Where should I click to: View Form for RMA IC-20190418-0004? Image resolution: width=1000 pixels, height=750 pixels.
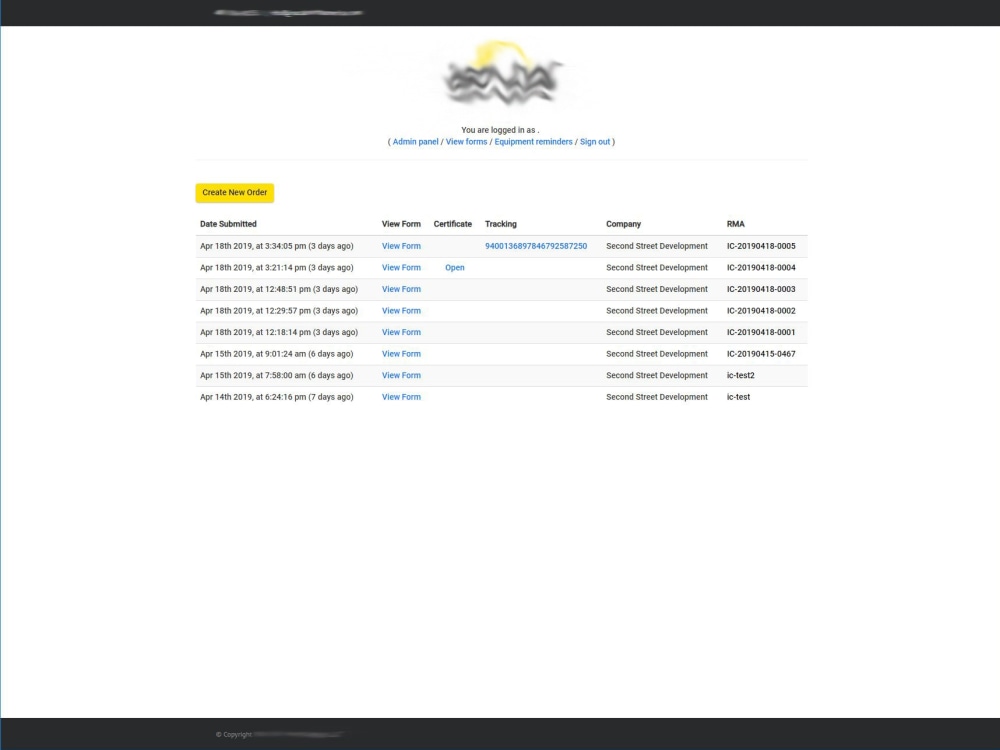point(401,268)
